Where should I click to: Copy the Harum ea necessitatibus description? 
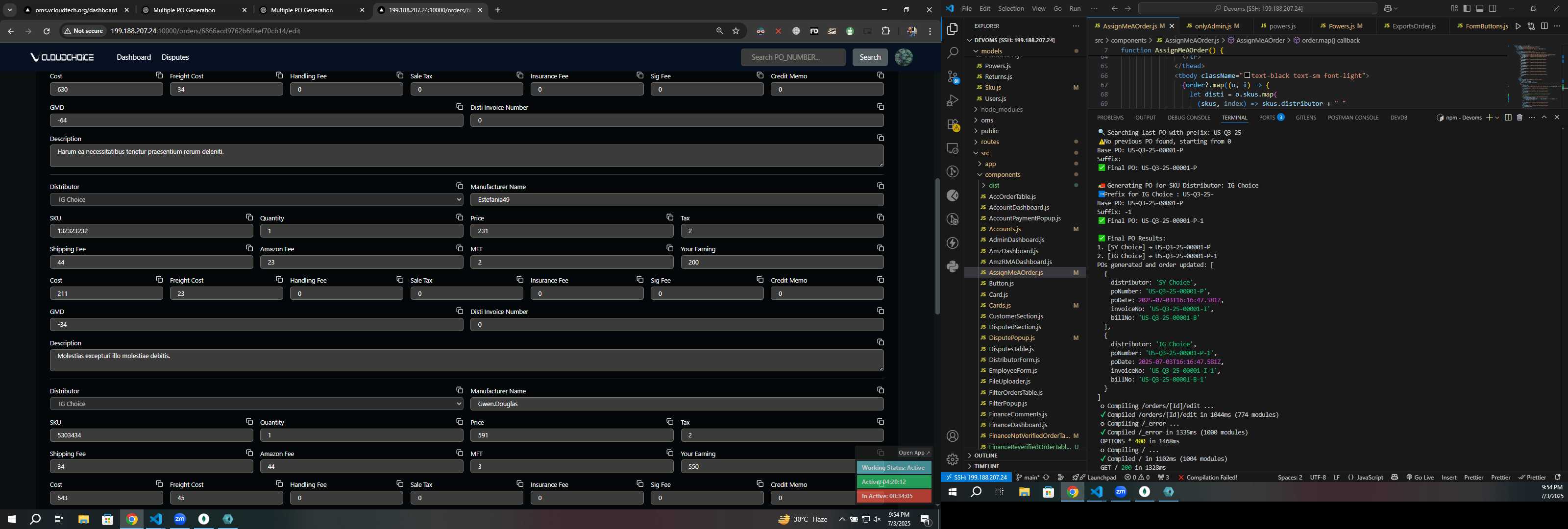pyautogui.click(x=880, y=138)
